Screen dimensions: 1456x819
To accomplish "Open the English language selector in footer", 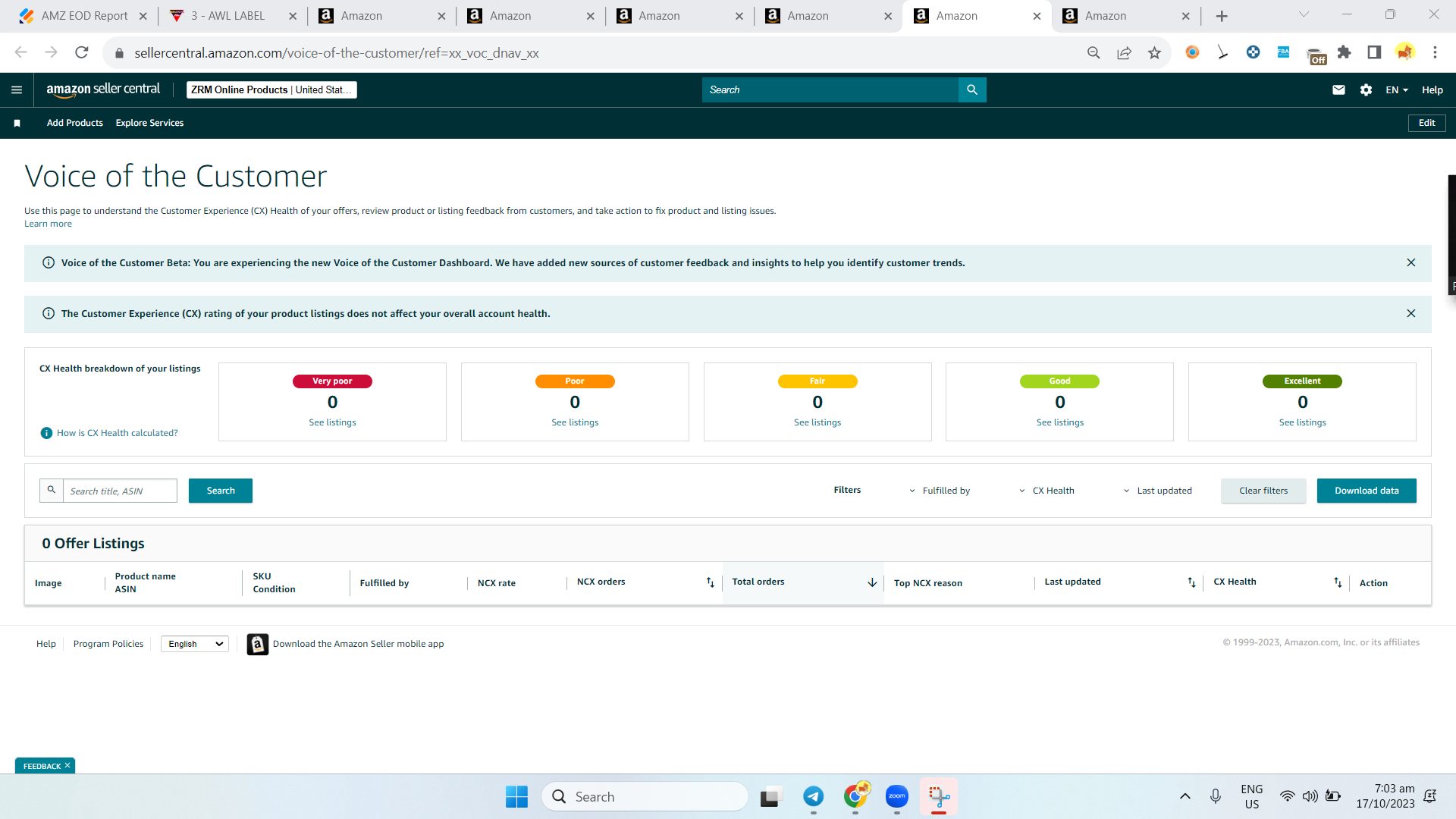I will pyautogui.click(x=195, y=644).
